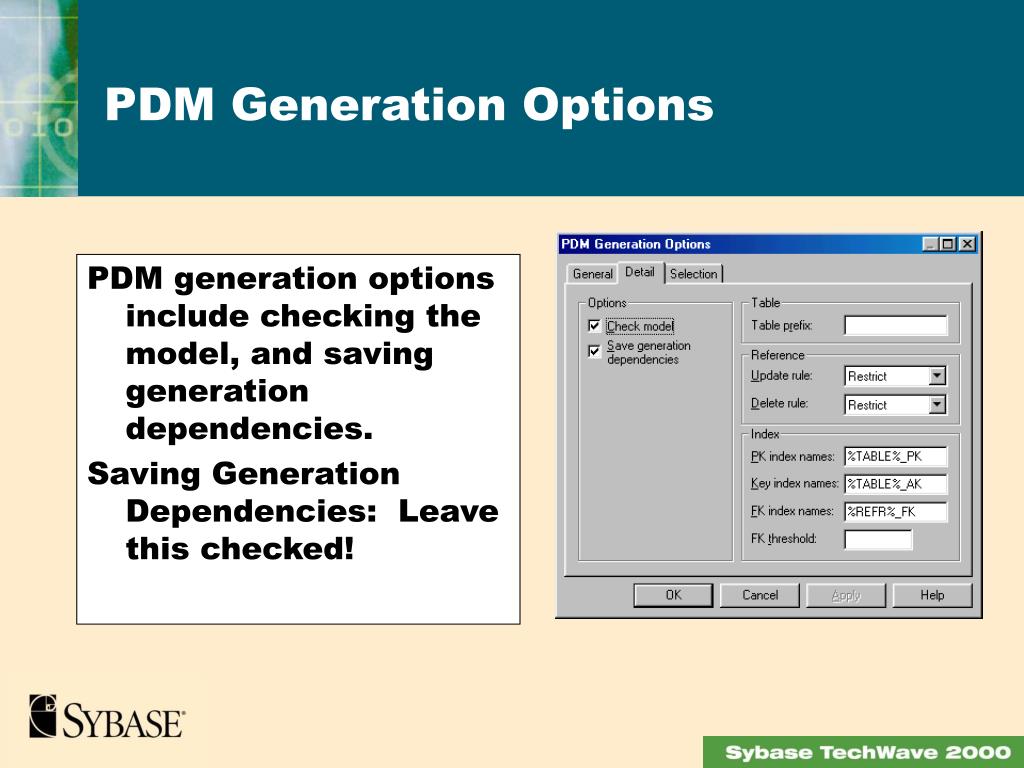The width and height of the screenshot is (1024, 768).
Task: Click the greyed Apply button
Action: [x=846, y=595]
